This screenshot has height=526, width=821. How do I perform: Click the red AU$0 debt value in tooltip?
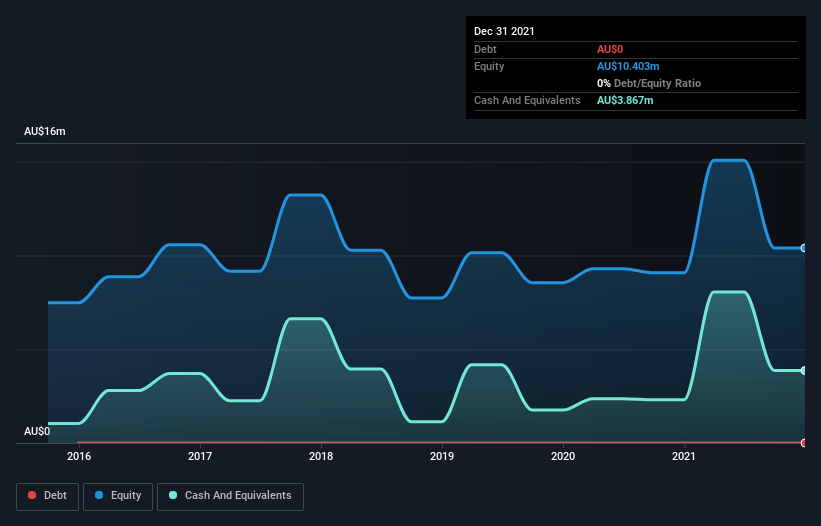pos(610,49)
